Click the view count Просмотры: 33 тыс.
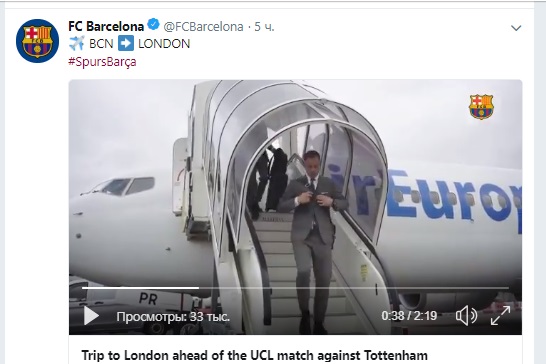This screenshot has width=546, height=364. click(x=173, y=317)
